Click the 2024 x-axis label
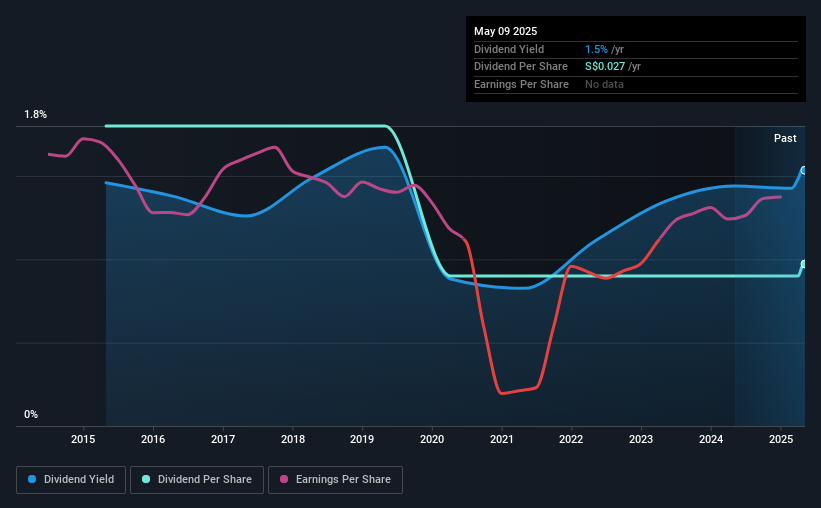 [x=711, y=439]
